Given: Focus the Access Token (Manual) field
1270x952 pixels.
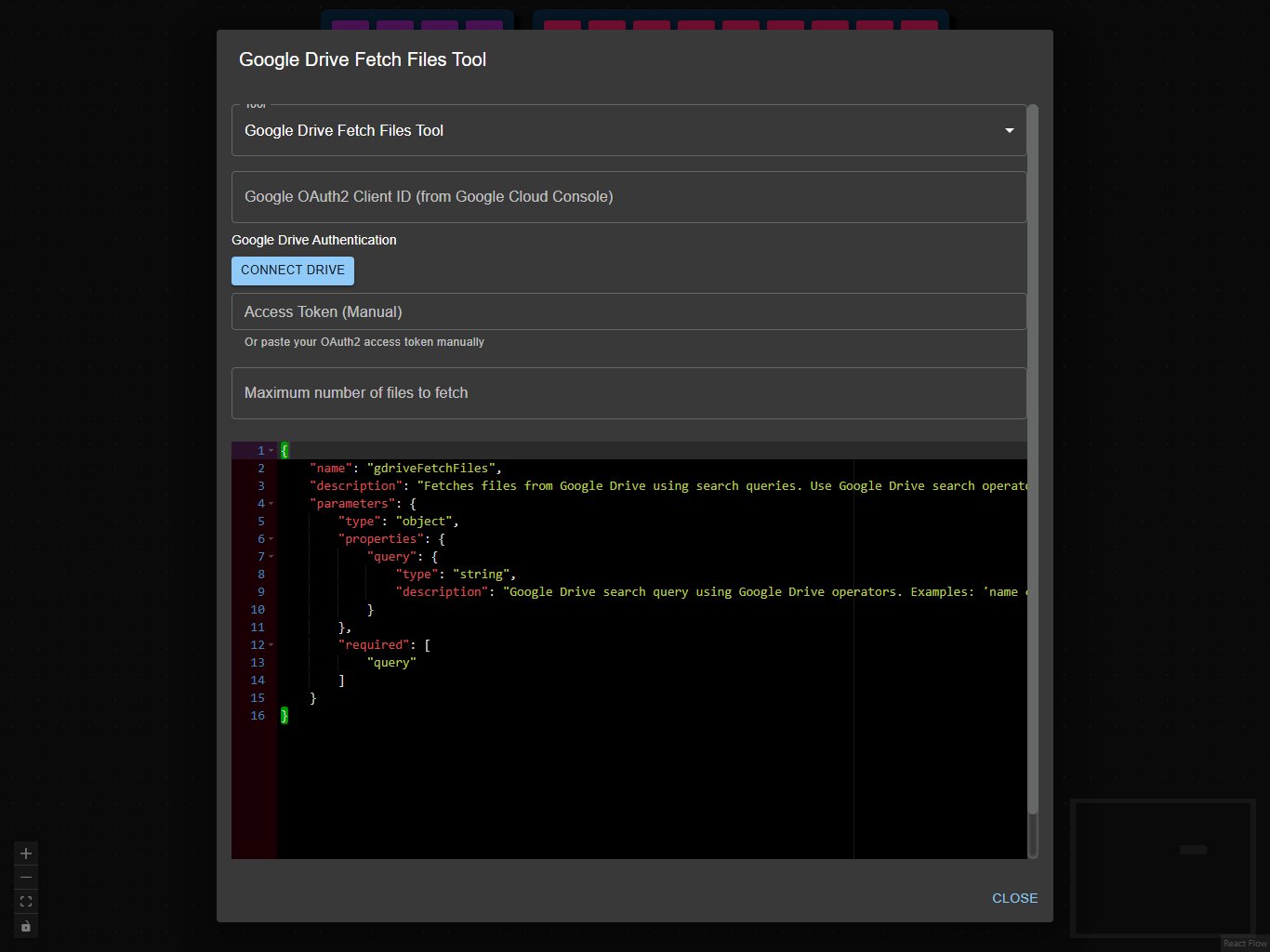Looking at the screenshot, I should pos(628,311).
